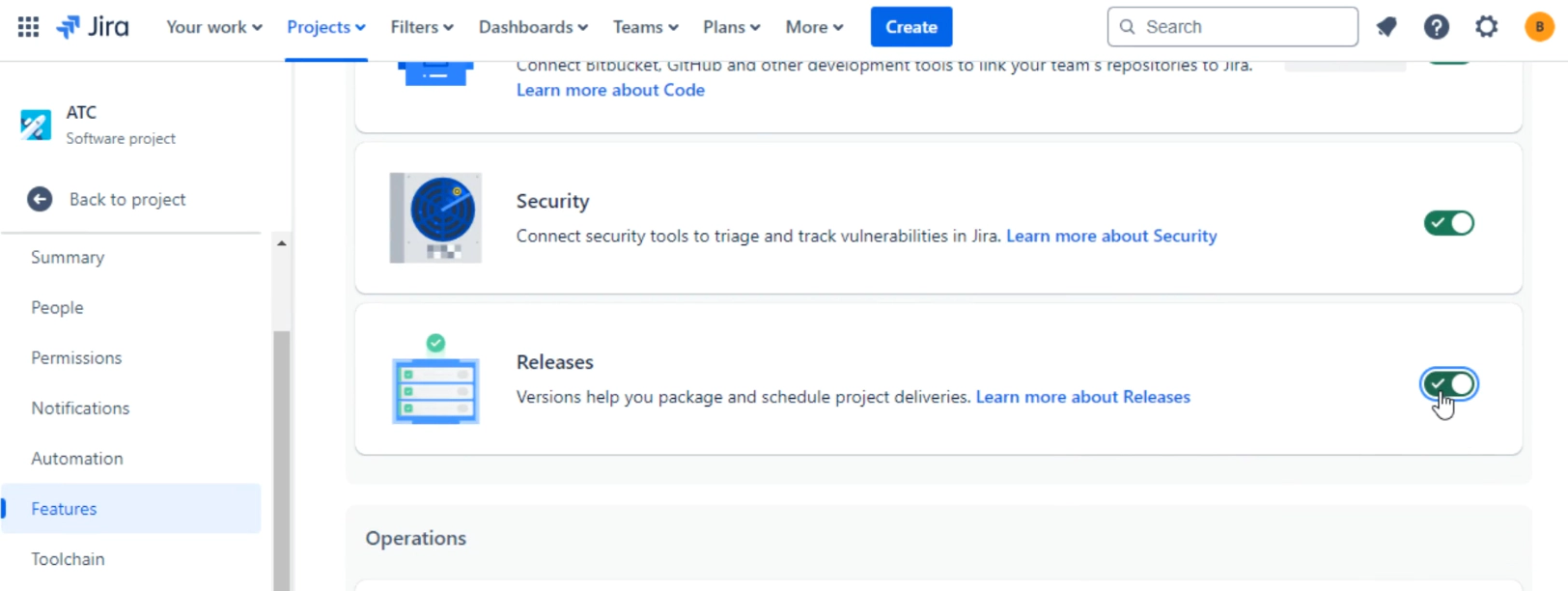Image resolution: width=1568 pixels, height=591 pixels.
Task: Expand the Your work dropdown
Action: [x=214, y=27]
